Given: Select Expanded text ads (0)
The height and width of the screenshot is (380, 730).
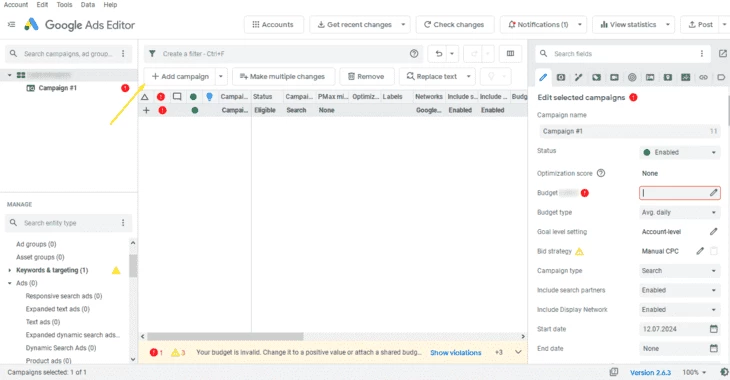Looking at the screenshot, I should pyautogui.click(x=58, y=309).
